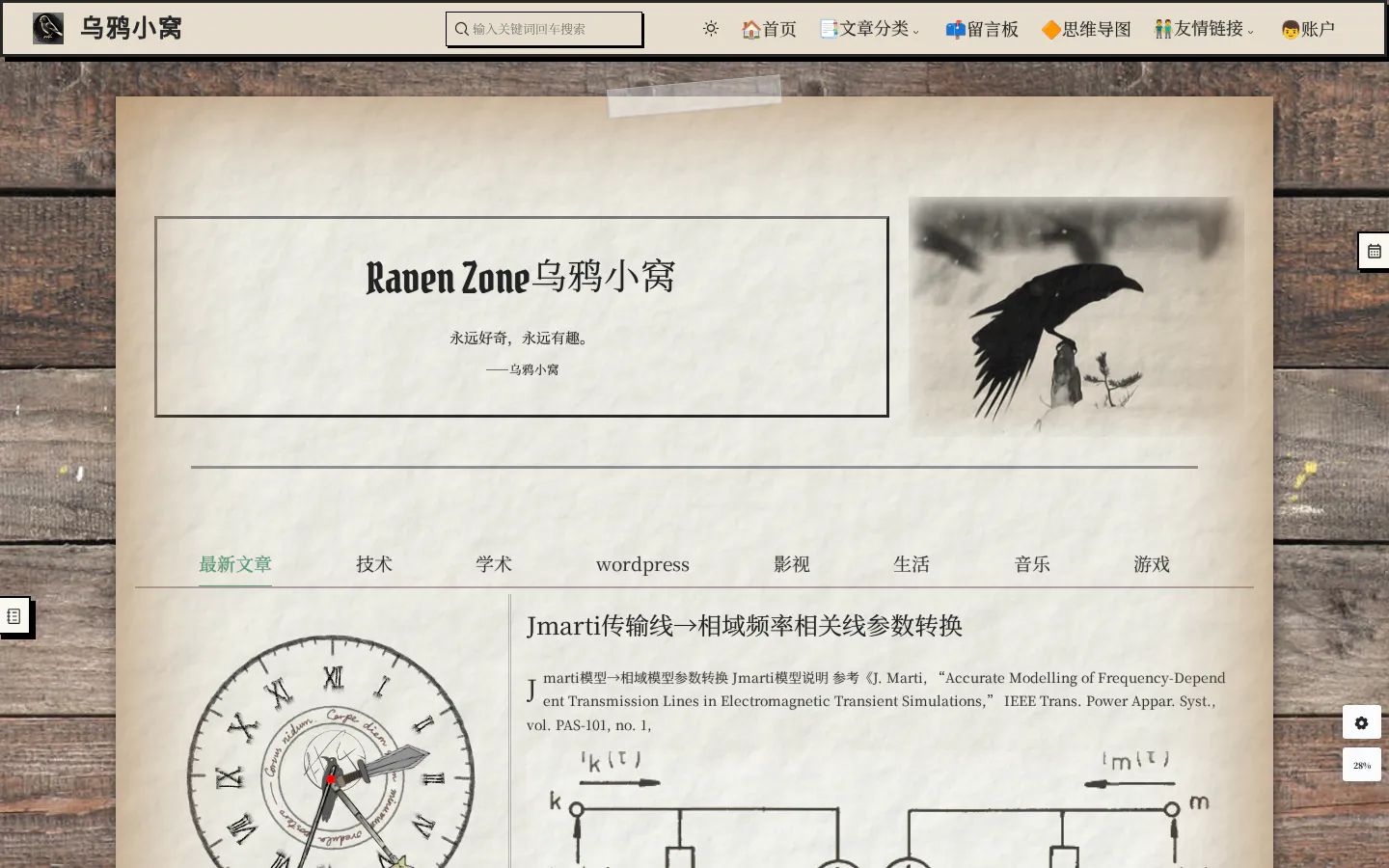1389x868 pixels.
Task: Expand the 友情链接 dropdown menu
Action: click(1205, 29)
